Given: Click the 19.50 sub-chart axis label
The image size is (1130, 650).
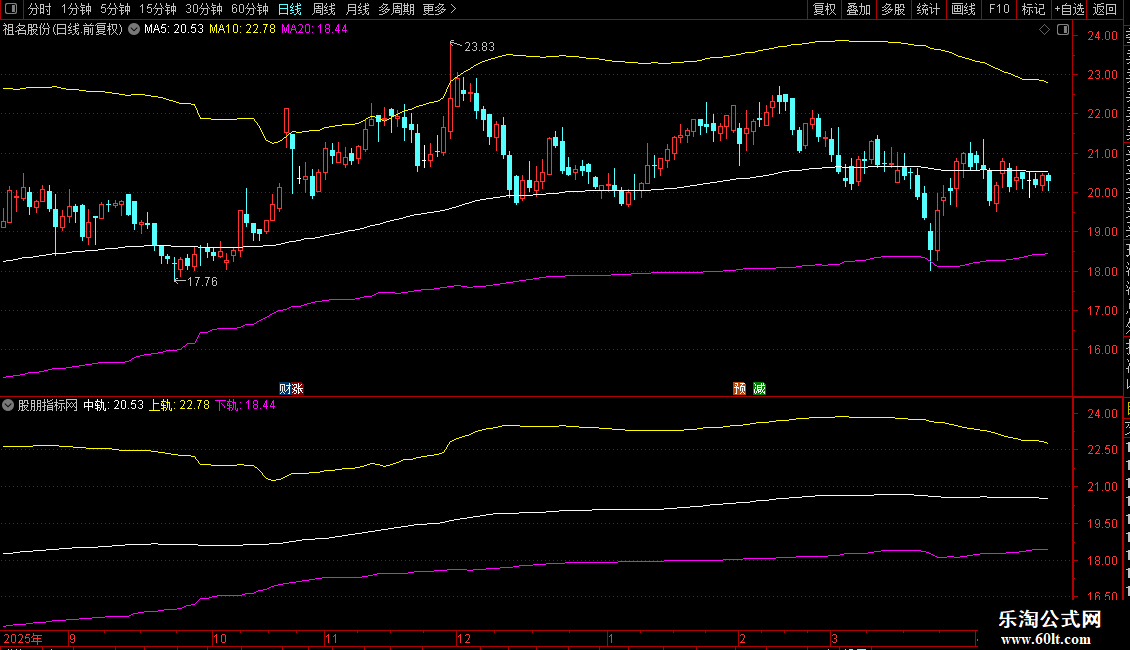Looking at the screenshot, I should (x=1102, y=524).
